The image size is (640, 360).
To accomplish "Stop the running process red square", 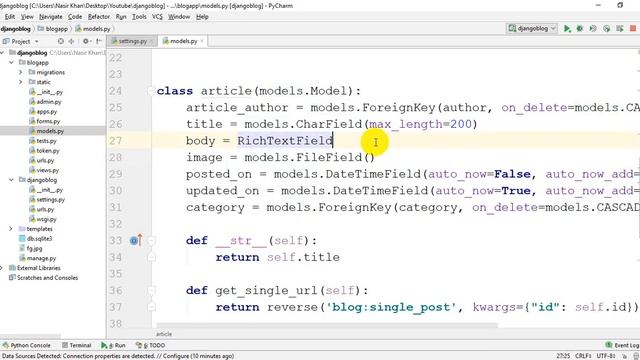I will point(633,29).
